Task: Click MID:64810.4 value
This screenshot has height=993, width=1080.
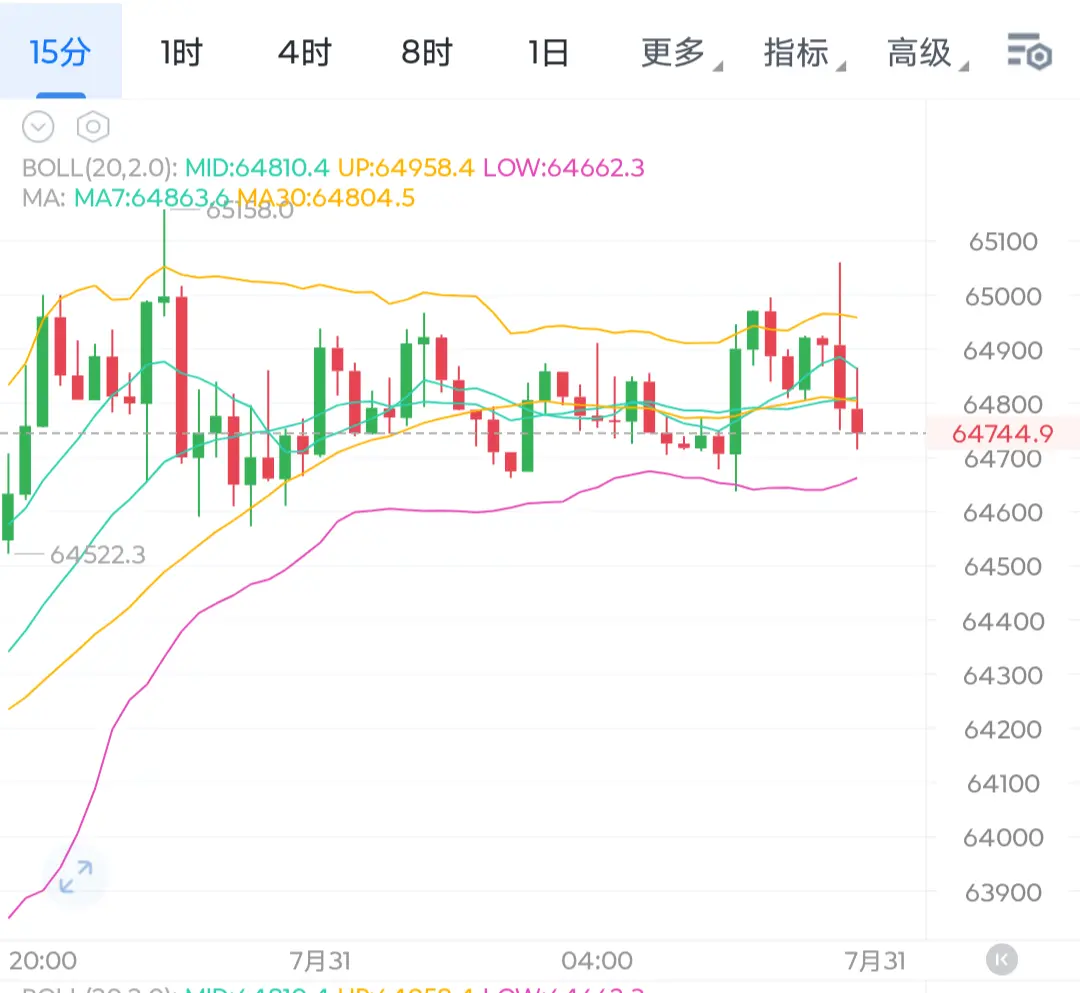Action: pos(257,167)
